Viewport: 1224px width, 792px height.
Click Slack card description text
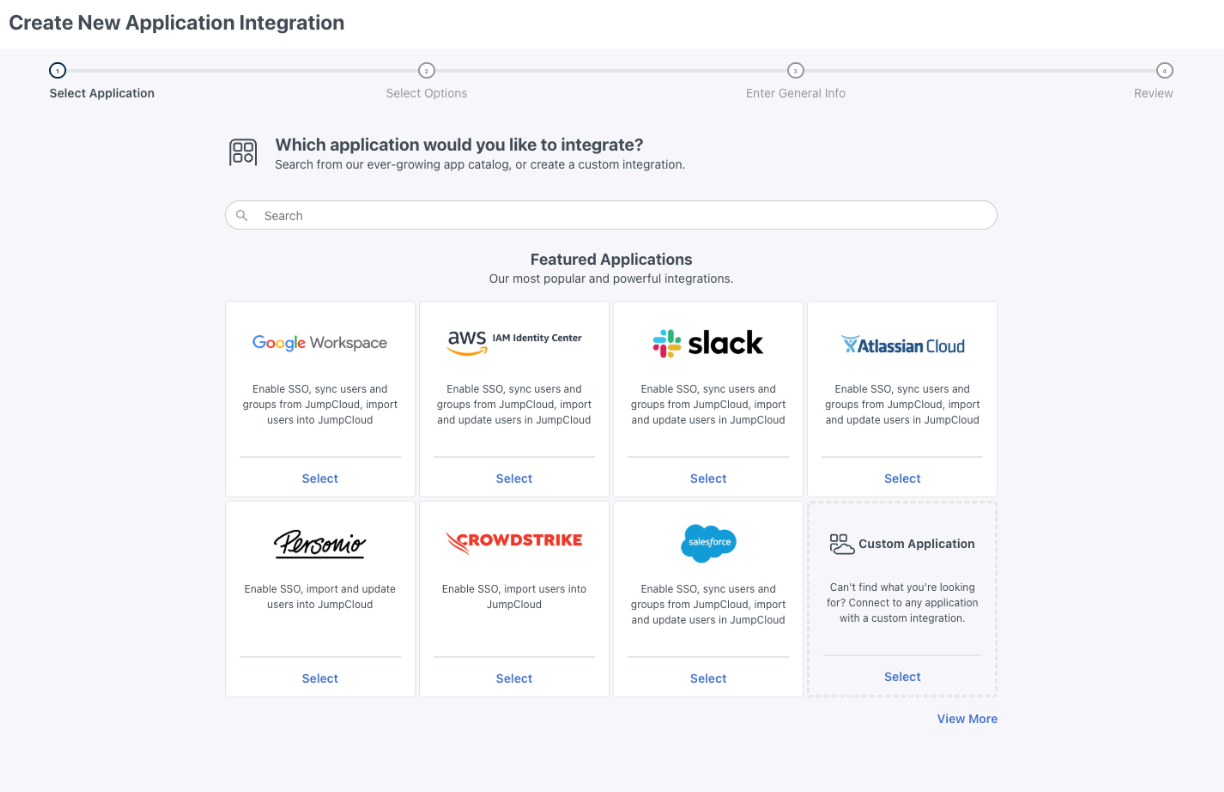click(x=708, y=405)
